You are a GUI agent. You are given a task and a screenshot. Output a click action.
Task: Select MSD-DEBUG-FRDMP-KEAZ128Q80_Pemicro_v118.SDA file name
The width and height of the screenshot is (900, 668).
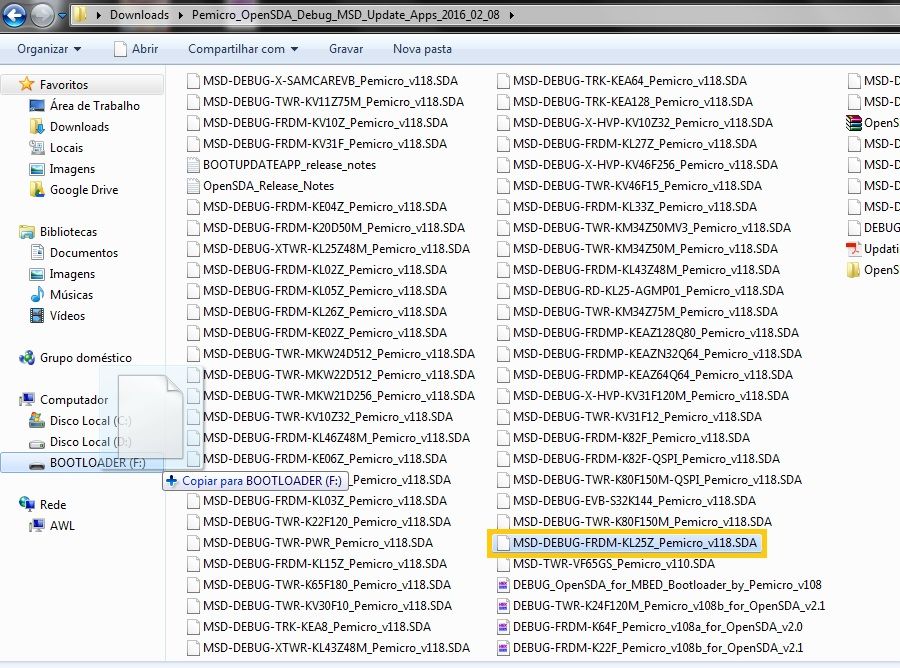(x=655, y=333)
